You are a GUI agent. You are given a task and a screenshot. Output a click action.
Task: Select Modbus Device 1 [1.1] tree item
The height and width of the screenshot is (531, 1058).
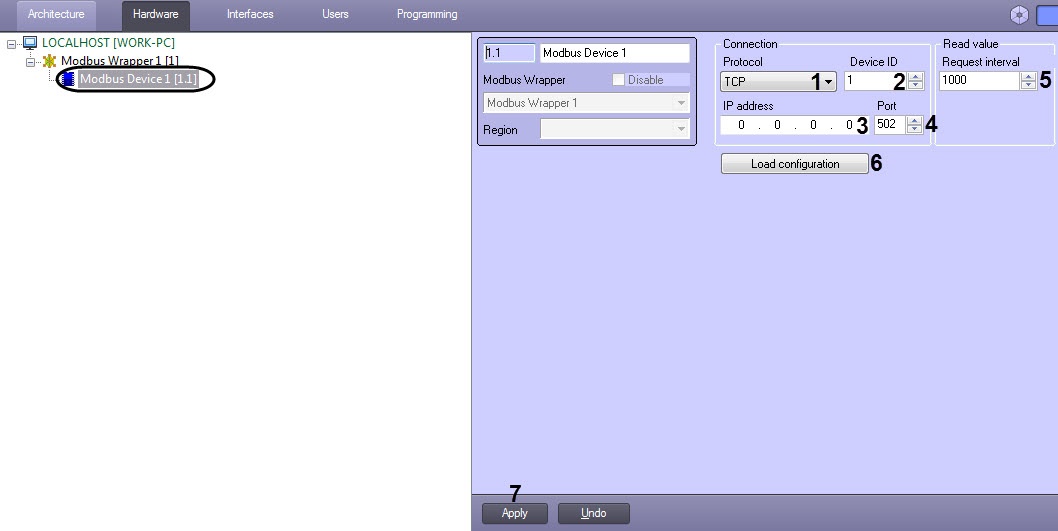138,79
